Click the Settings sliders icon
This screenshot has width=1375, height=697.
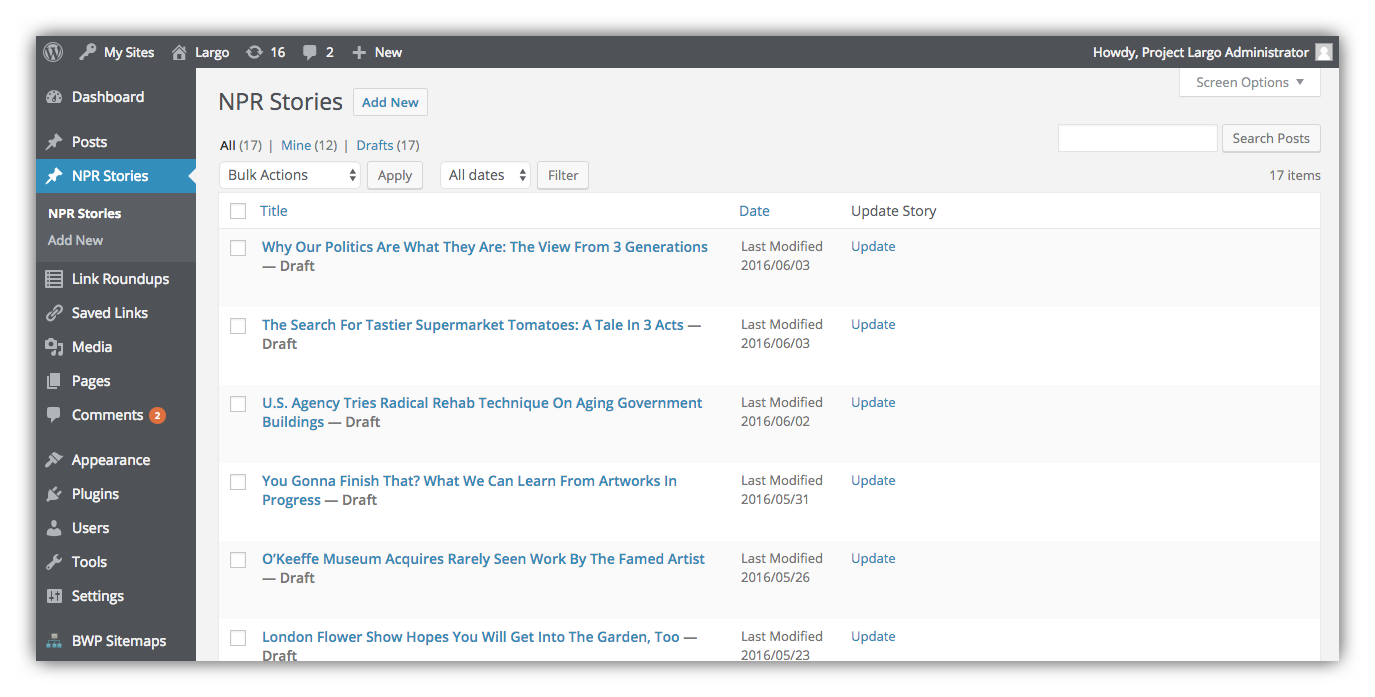click(54, 596)
